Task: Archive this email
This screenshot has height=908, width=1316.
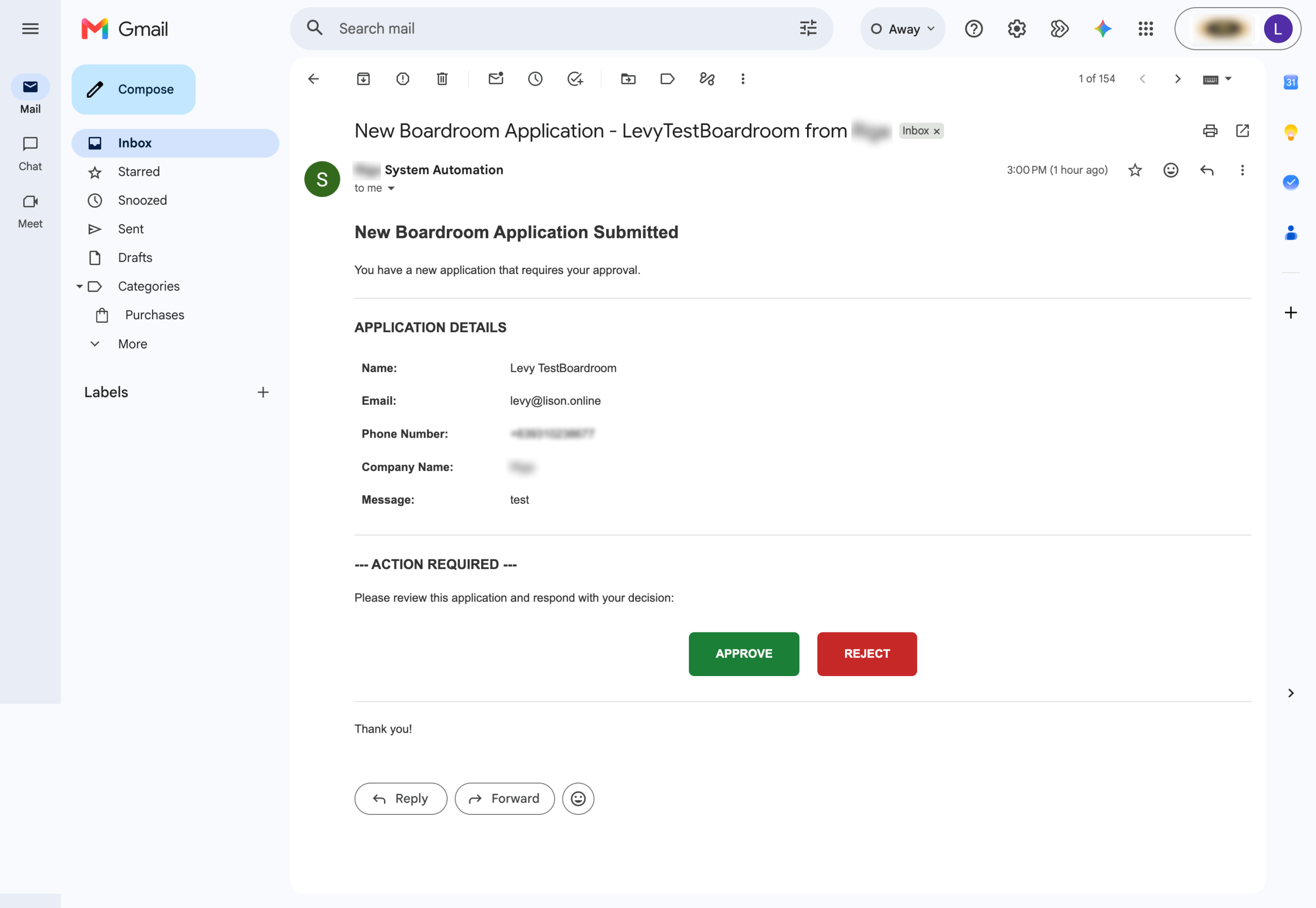Action: (363, 79)
